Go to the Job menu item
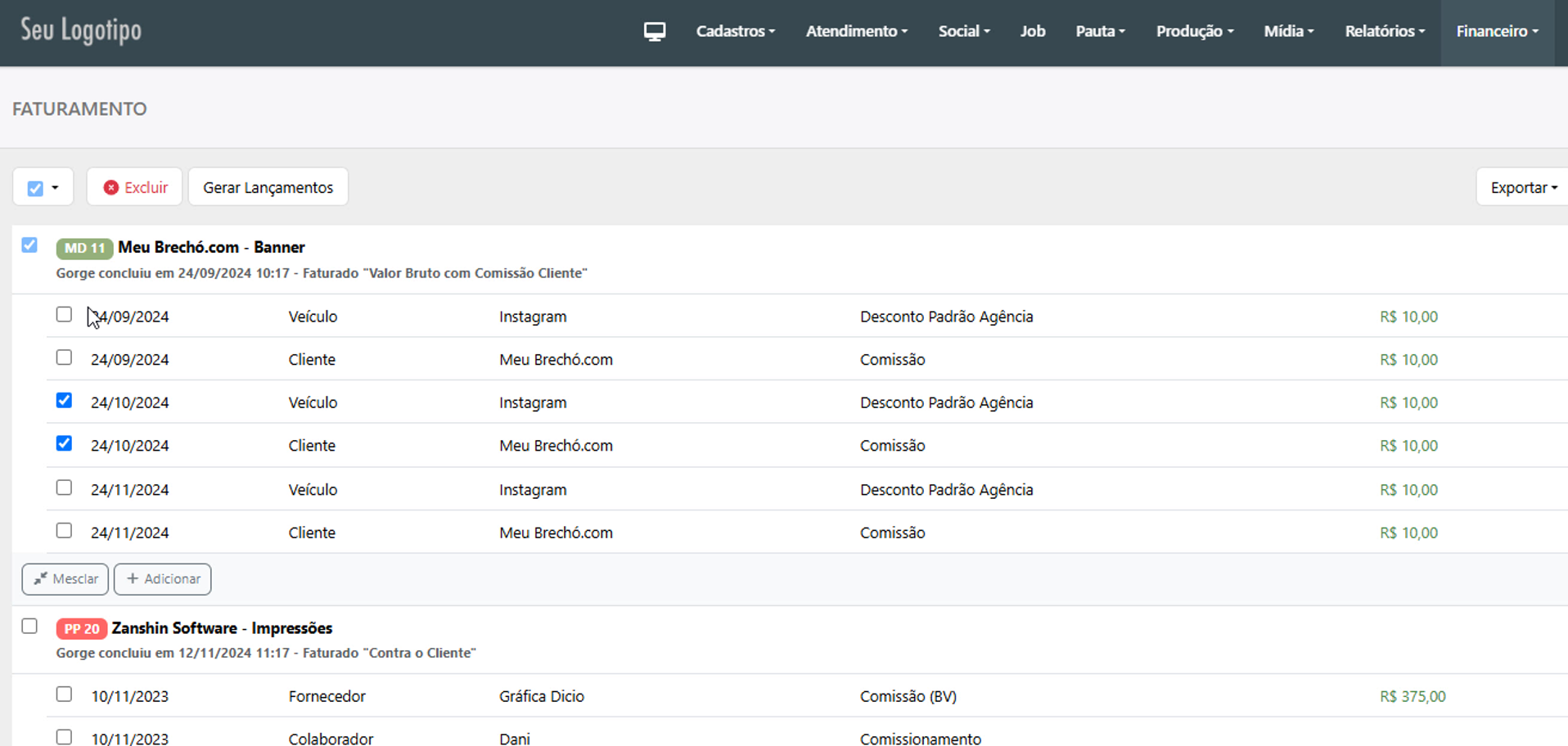The height and width of the screenshot is (746, 1568). 1032,31
